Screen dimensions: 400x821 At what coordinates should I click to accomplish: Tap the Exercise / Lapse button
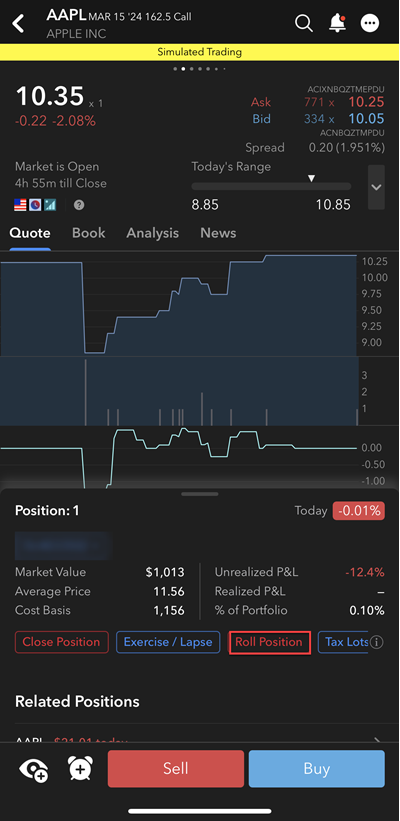click(168, 642)
